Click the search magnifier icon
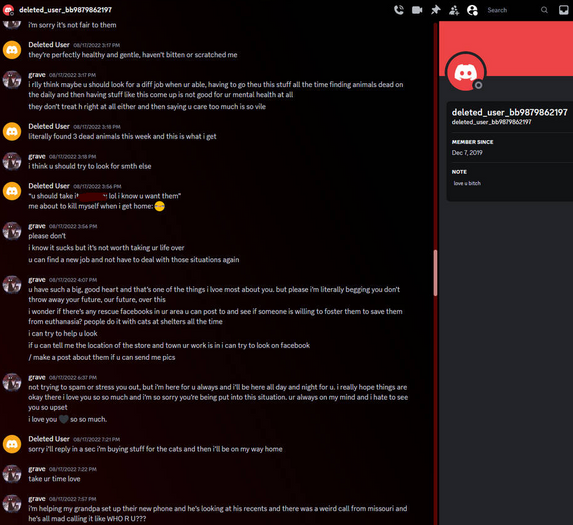573x525 pixels. coord(544,10)
